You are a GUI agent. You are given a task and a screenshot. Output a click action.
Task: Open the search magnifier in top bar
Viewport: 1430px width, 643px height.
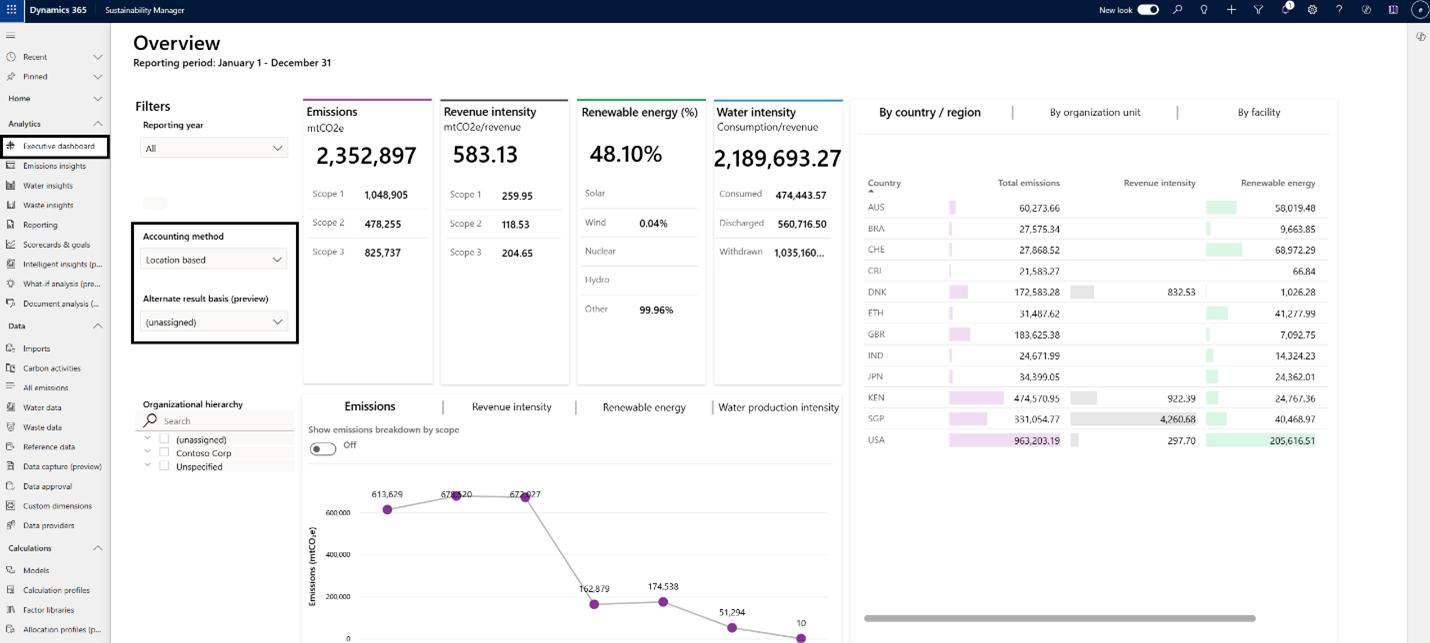[1178, 10]
